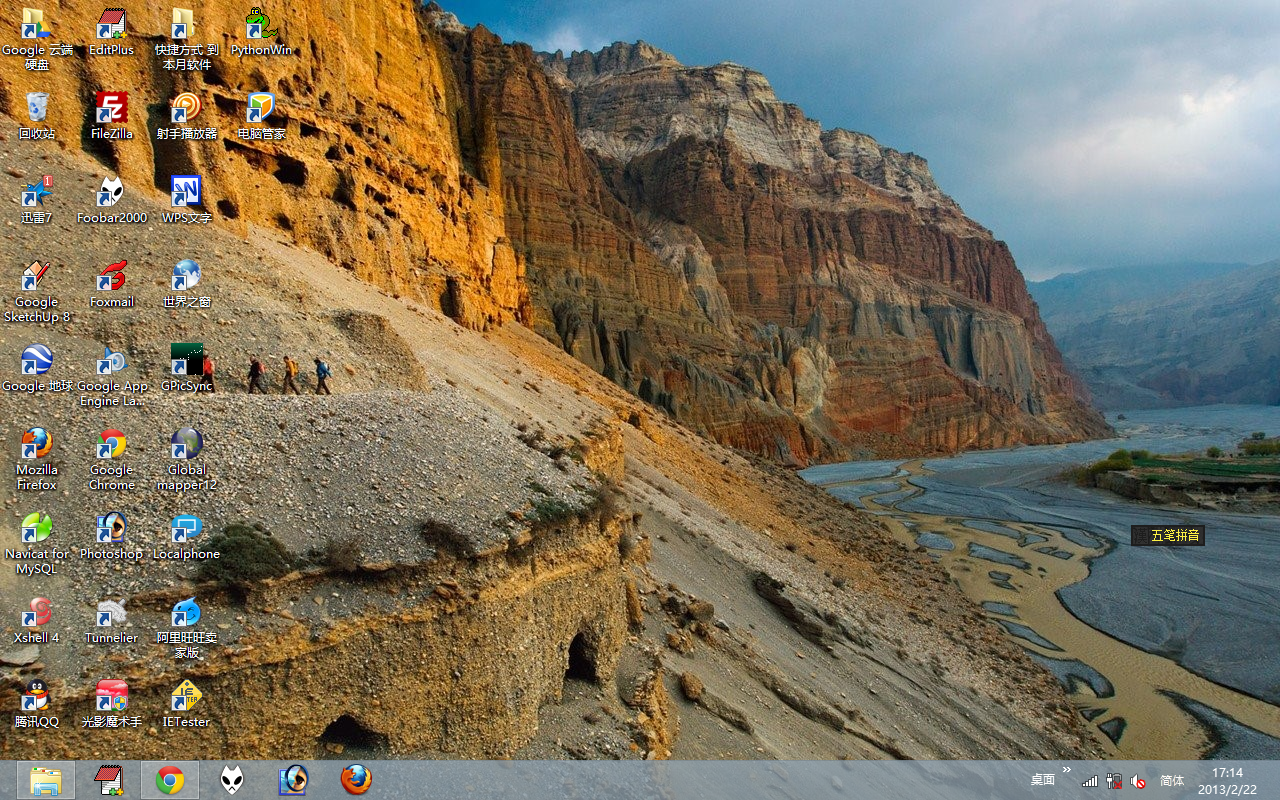Open the FileZilla desktop shortcut
Image resolution: width=1280 pixels, height=800 pixels.
click(x=111, y=108)
